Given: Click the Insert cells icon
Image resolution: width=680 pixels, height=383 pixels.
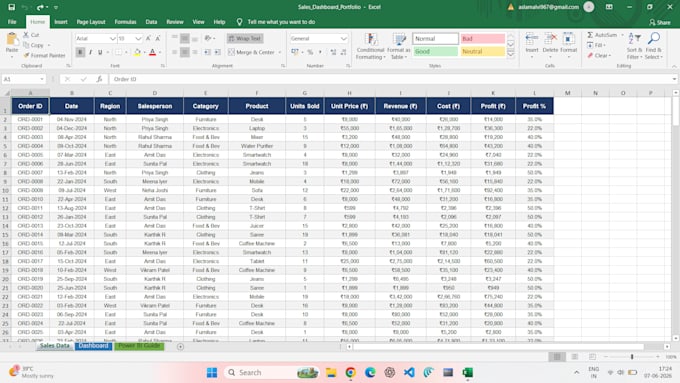Looking at the screenshot, I should point(531,39).
